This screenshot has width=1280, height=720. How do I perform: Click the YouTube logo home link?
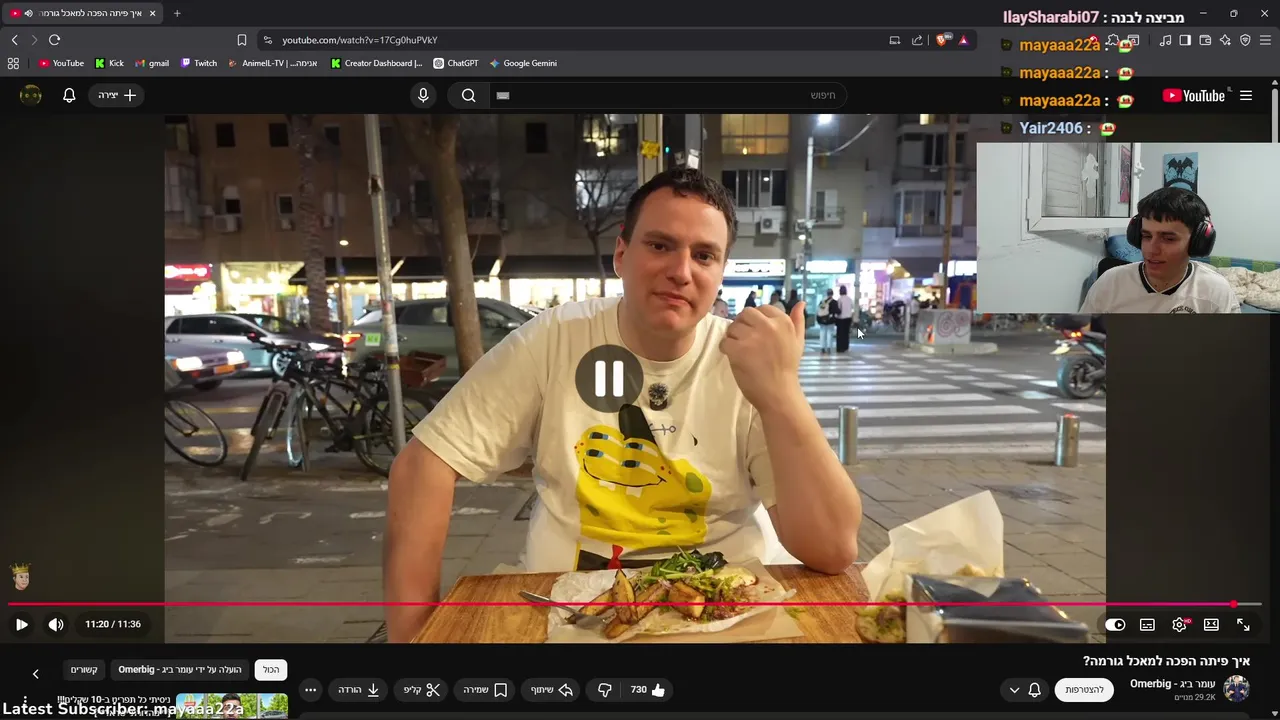[x=1194, y=95]
